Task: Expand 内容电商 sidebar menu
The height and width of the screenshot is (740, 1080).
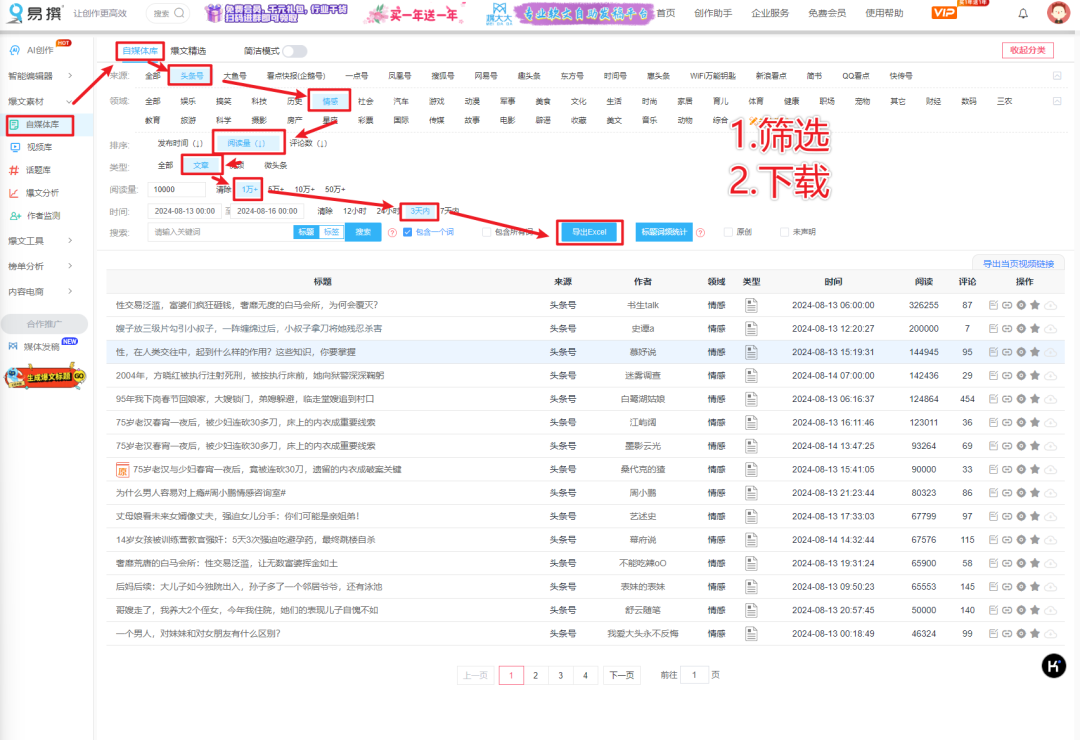Action: [x=40, y=291]
